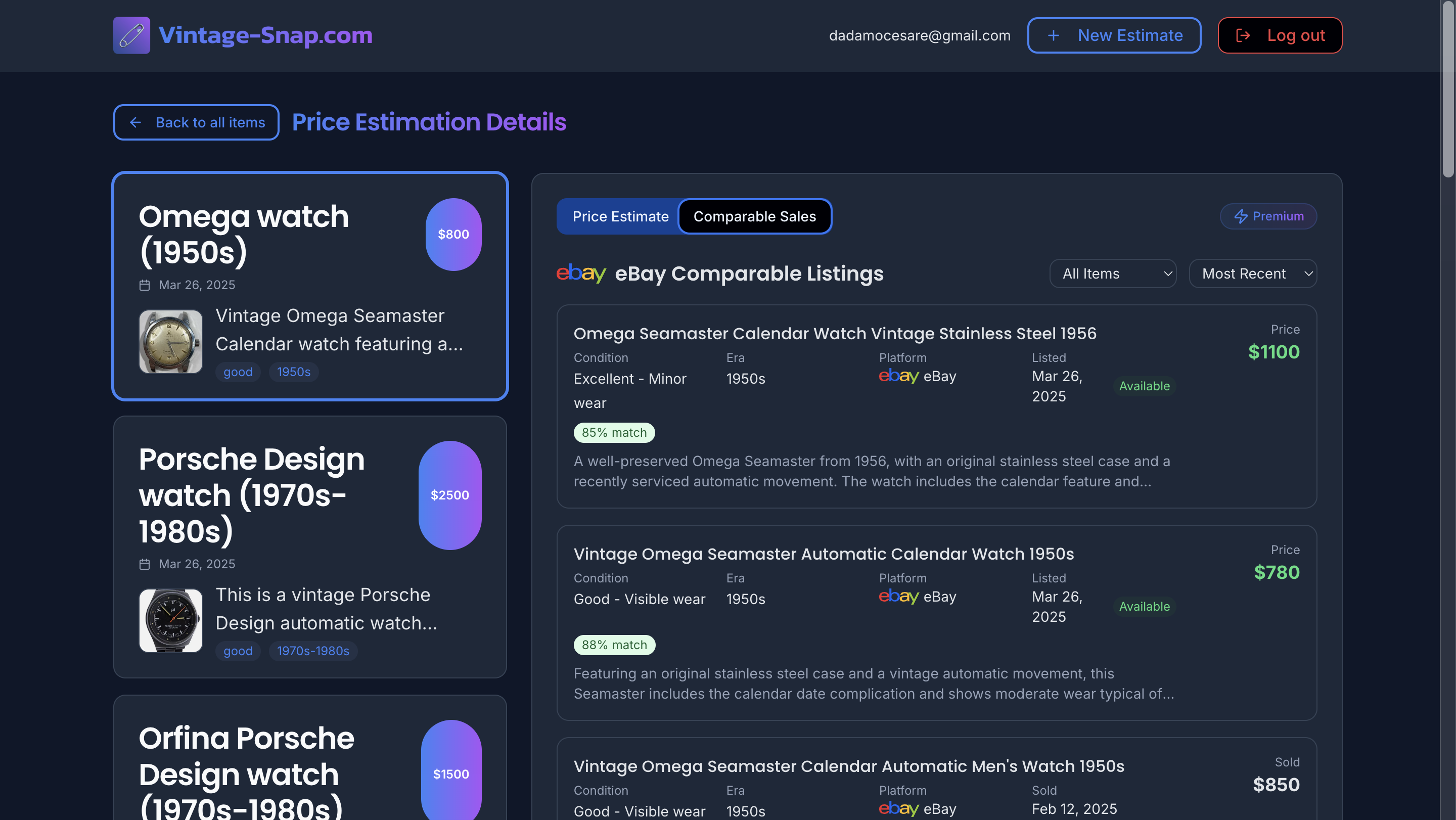Click the Omega watch thumbnail image
The height and width of the screenshot is (820, 1456).
click(x=171, y=342)
